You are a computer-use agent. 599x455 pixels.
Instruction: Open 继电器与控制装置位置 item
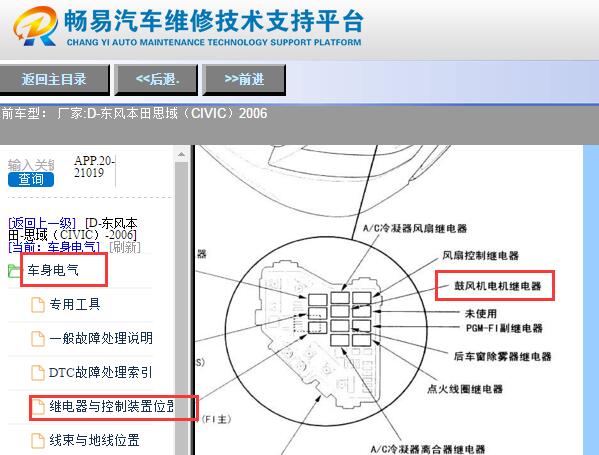112,406
